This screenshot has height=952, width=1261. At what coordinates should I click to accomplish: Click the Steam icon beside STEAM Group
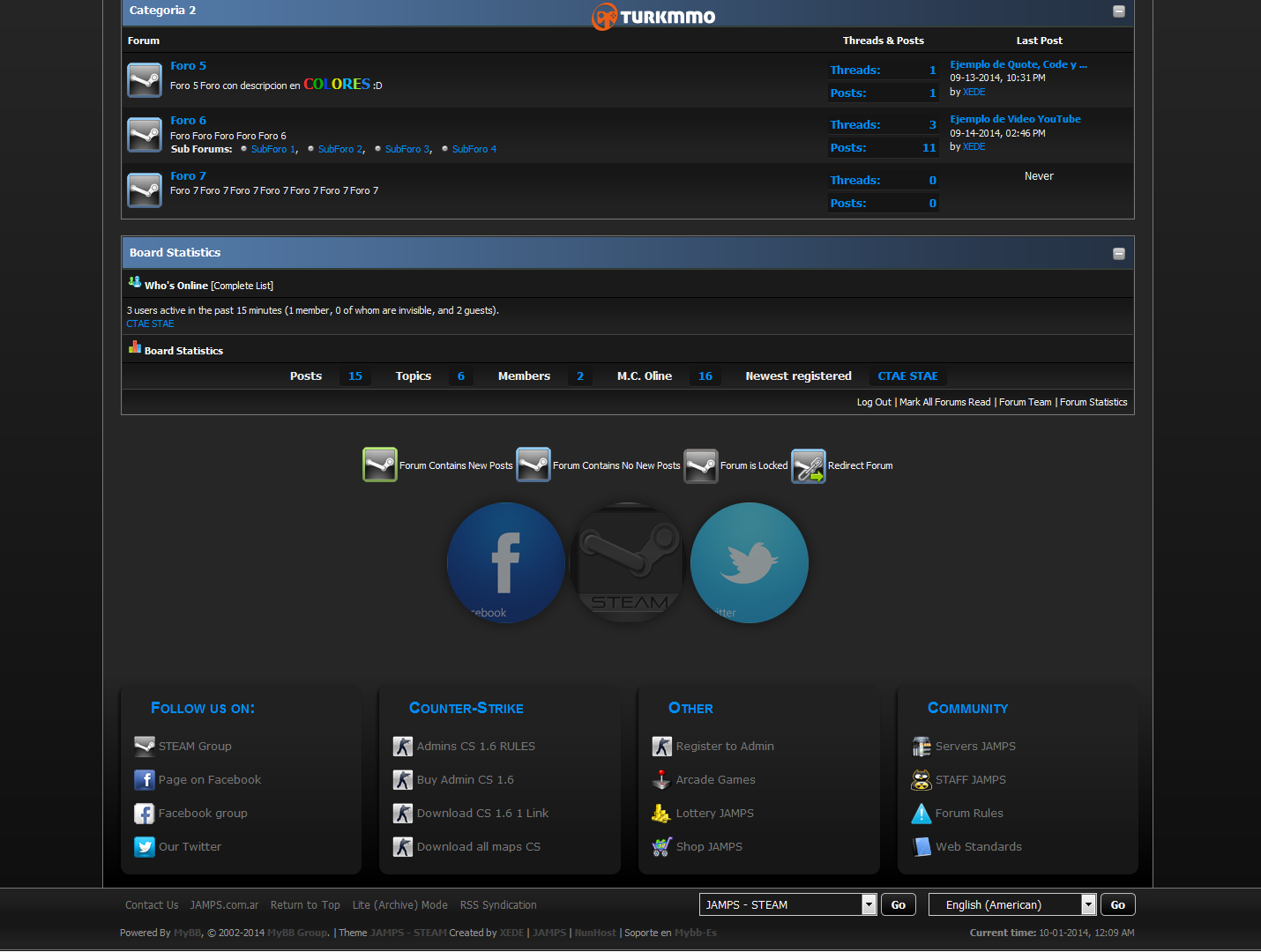click(x=145, y=747)
